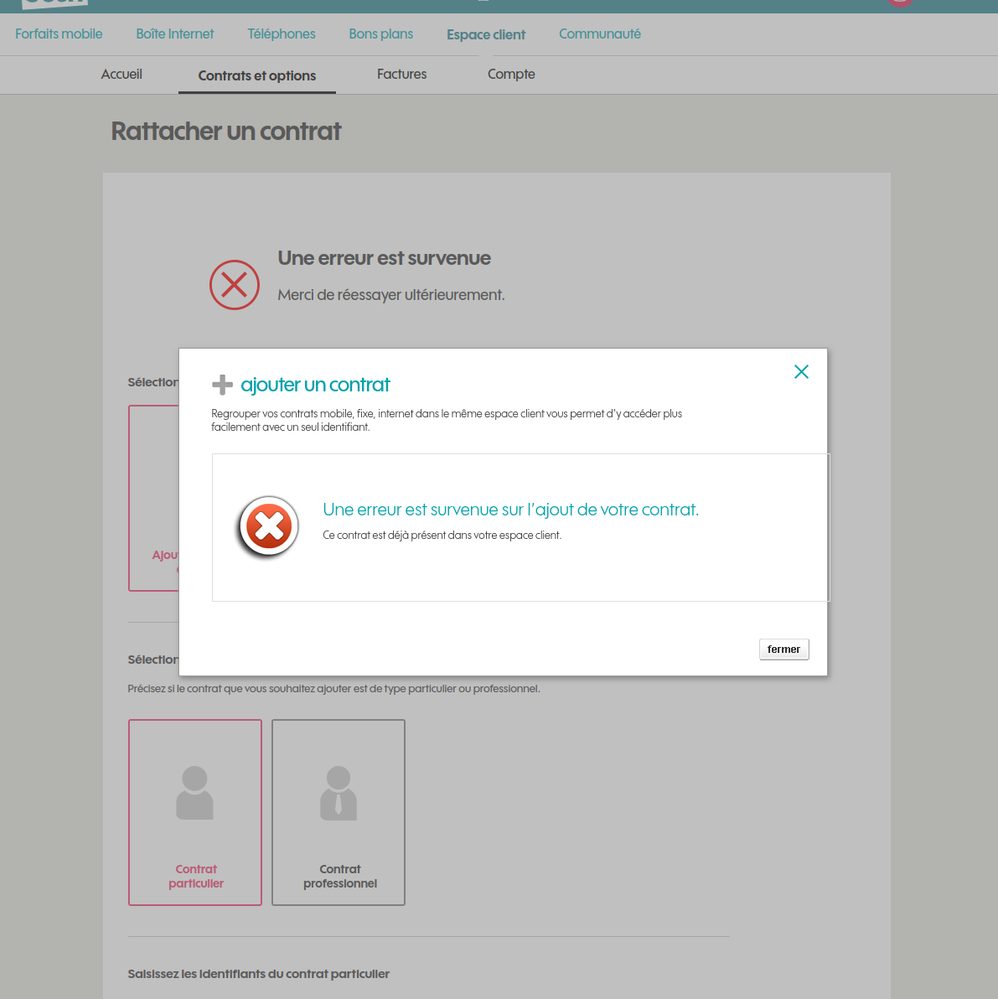Viewport: 998px width, 999px height.
Task: Click the fermer button
Action: click(x=783, y=649)
